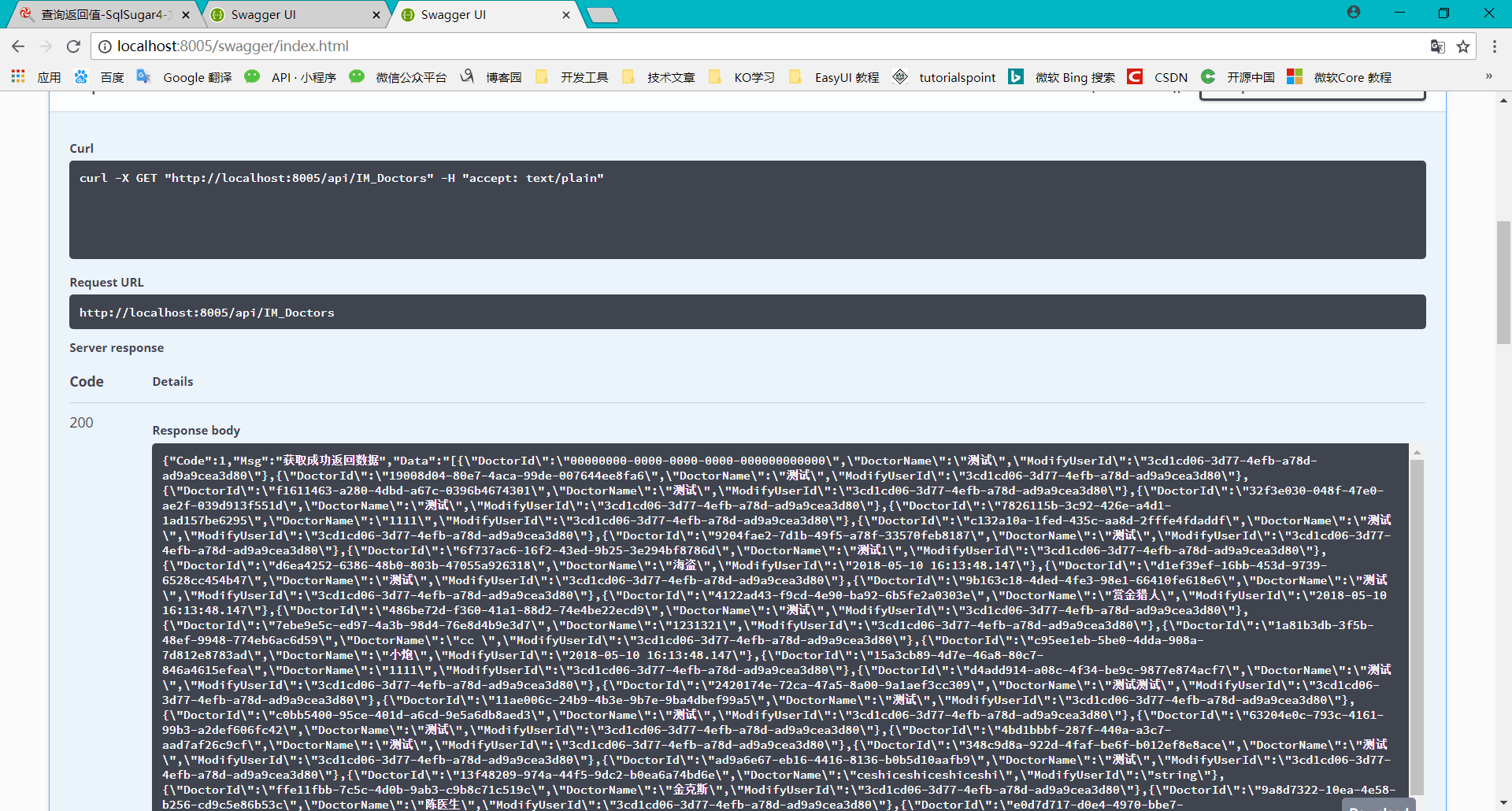1512x811 pixels.
Task: Expand the 技术文章 bookmark folder
Action: pos(658,77)
